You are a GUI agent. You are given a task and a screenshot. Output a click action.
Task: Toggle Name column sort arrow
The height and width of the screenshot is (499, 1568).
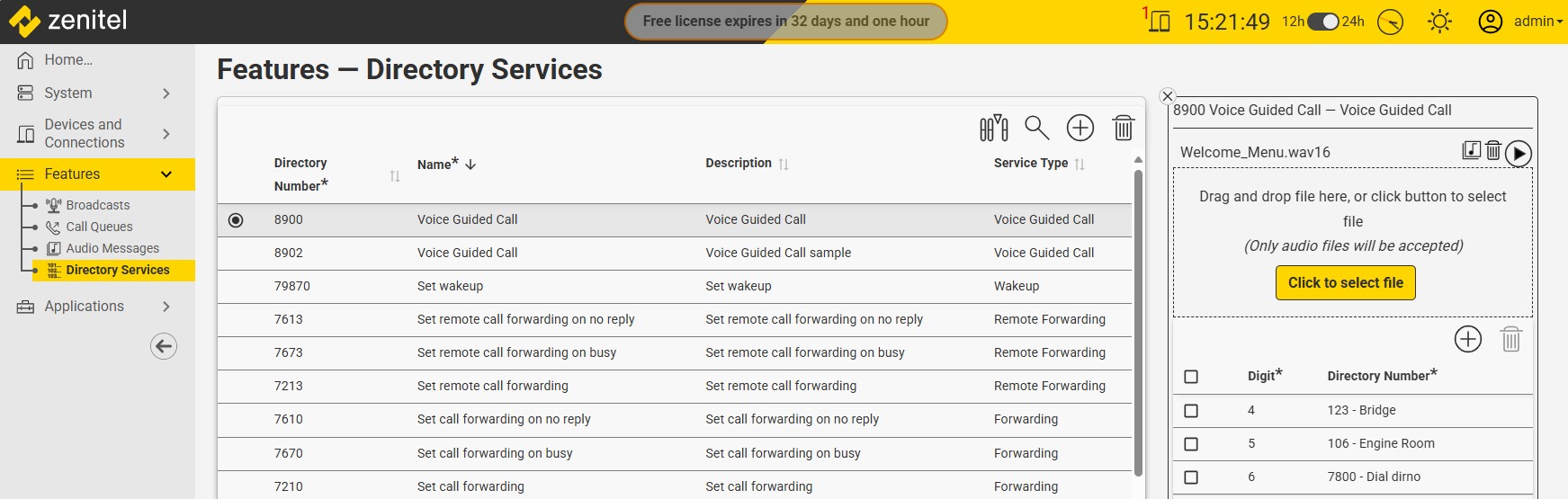[470, 165]
